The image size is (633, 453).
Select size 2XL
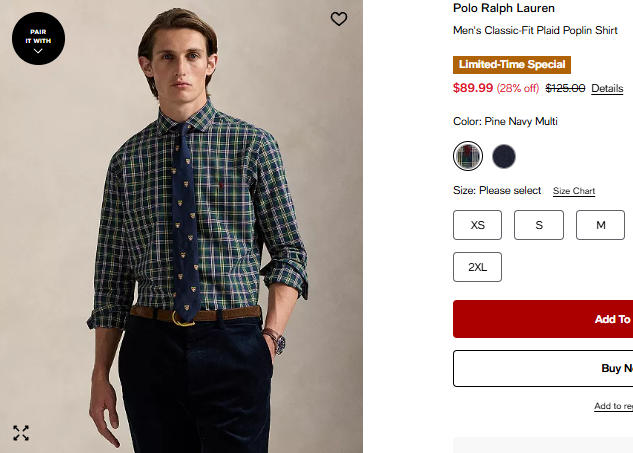(x=478, y=267)
